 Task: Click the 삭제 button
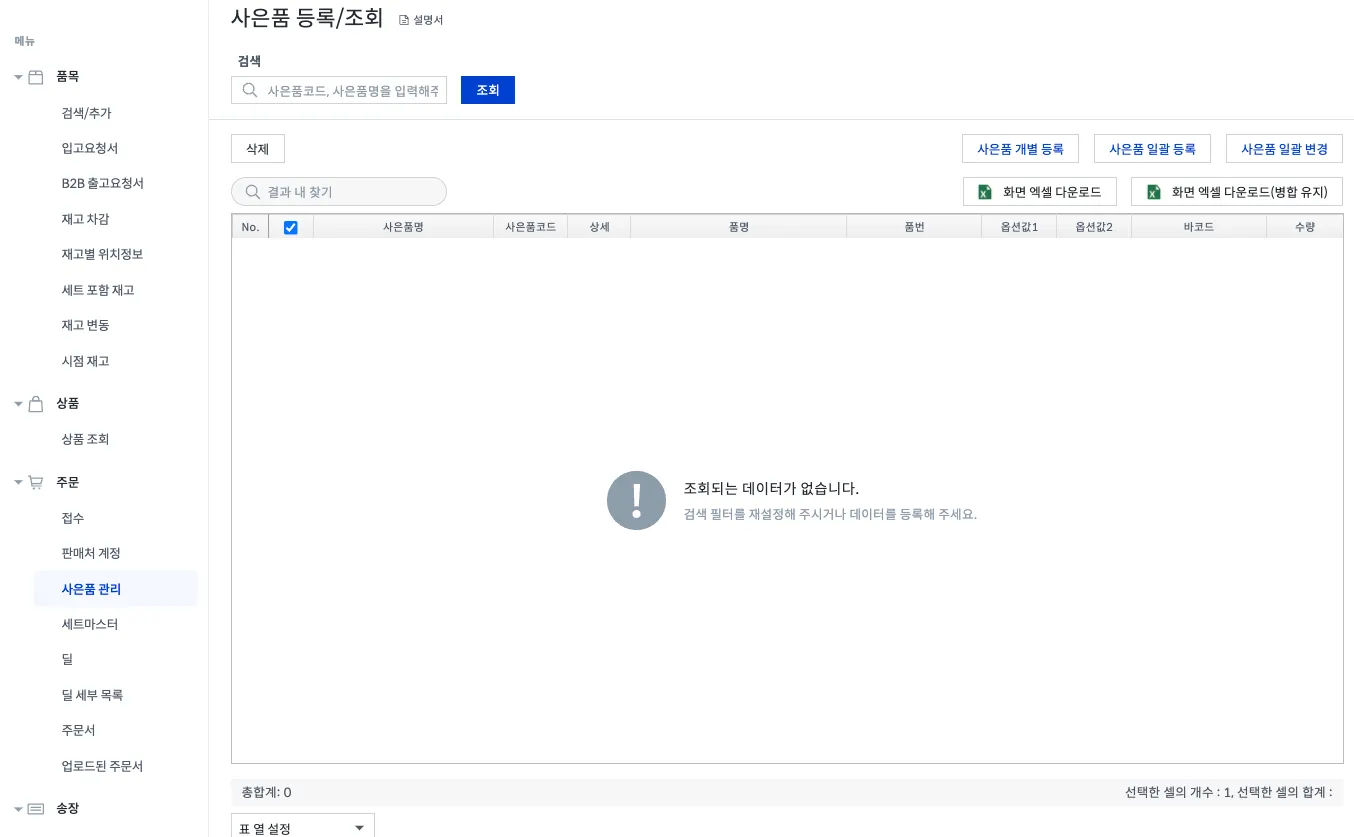click(x=258, y=149)
